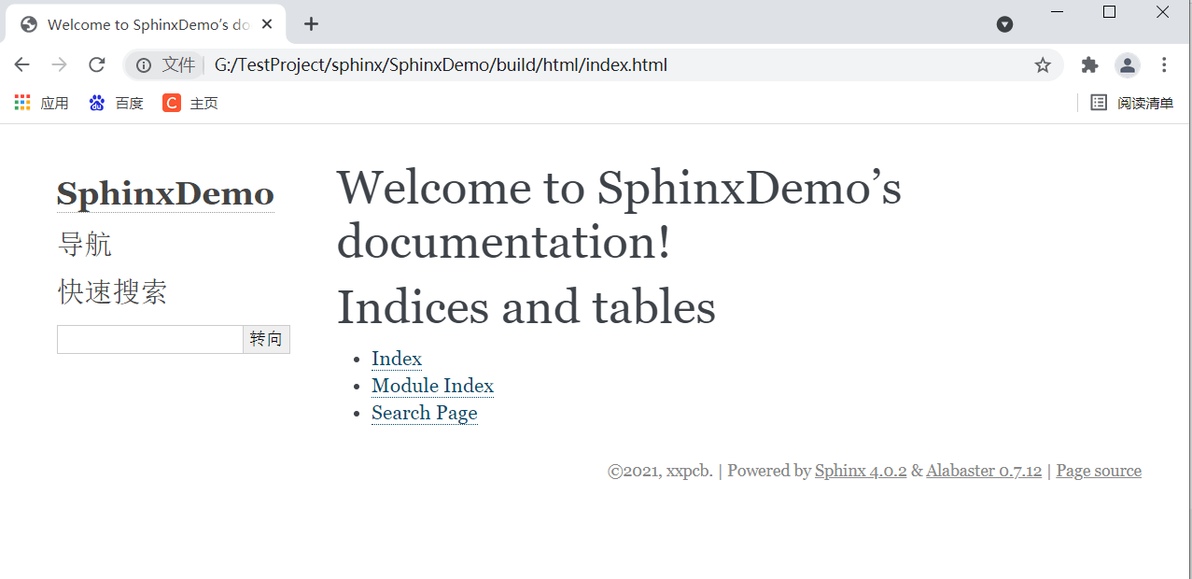Bookmark this page with the star icon
1192x579 pixels.
1043,65
